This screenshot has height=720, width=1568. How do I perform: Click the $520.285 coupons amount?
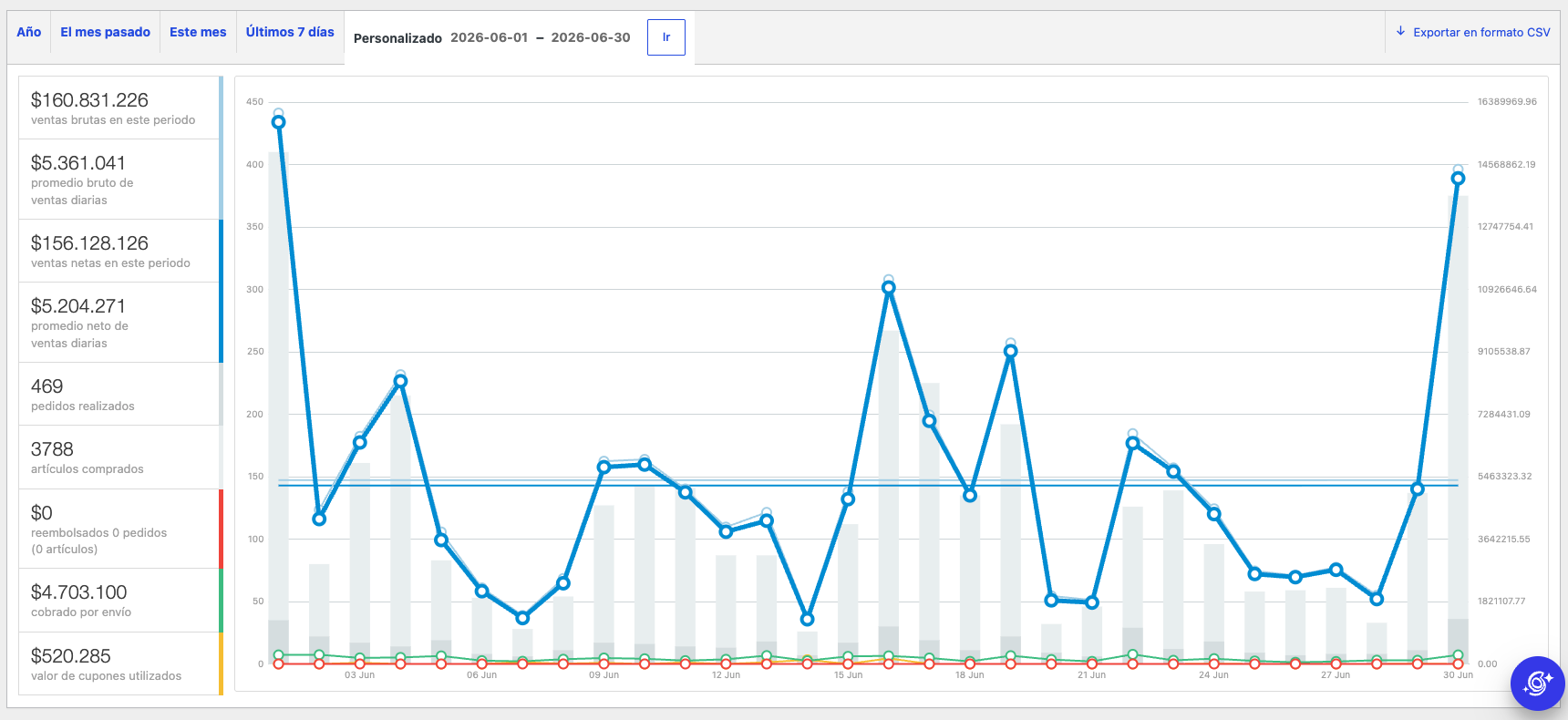click(71, 656)
